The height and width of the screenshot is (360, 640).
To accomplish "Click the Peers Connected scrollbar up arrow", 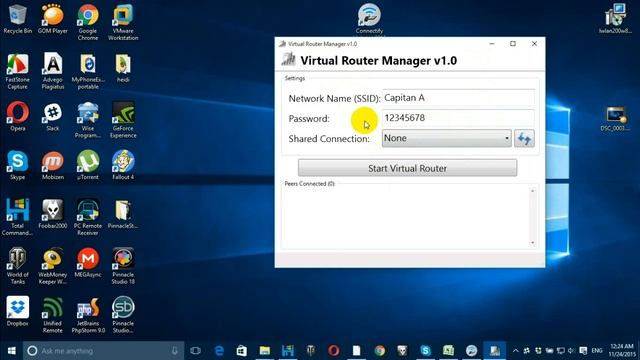I will coord(532,191).
